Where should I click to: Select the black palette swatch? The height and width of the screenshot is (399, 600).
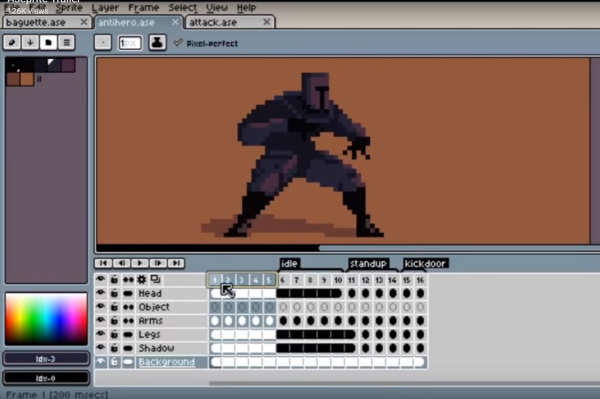pyautogui.click(x=13, y=66)
